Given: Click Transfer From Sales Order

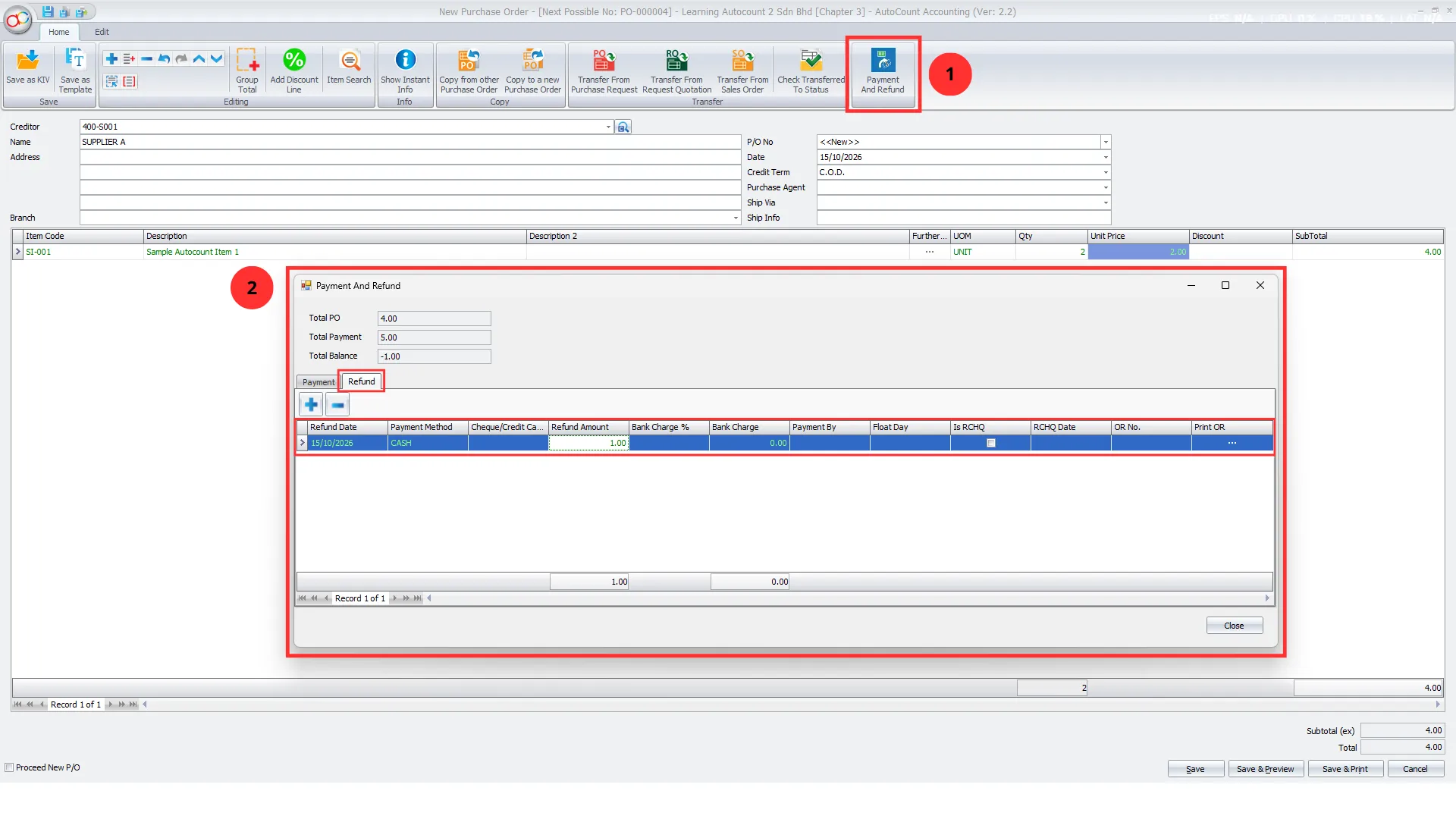Looking at the screenshot, I should (x=742, y=70).
